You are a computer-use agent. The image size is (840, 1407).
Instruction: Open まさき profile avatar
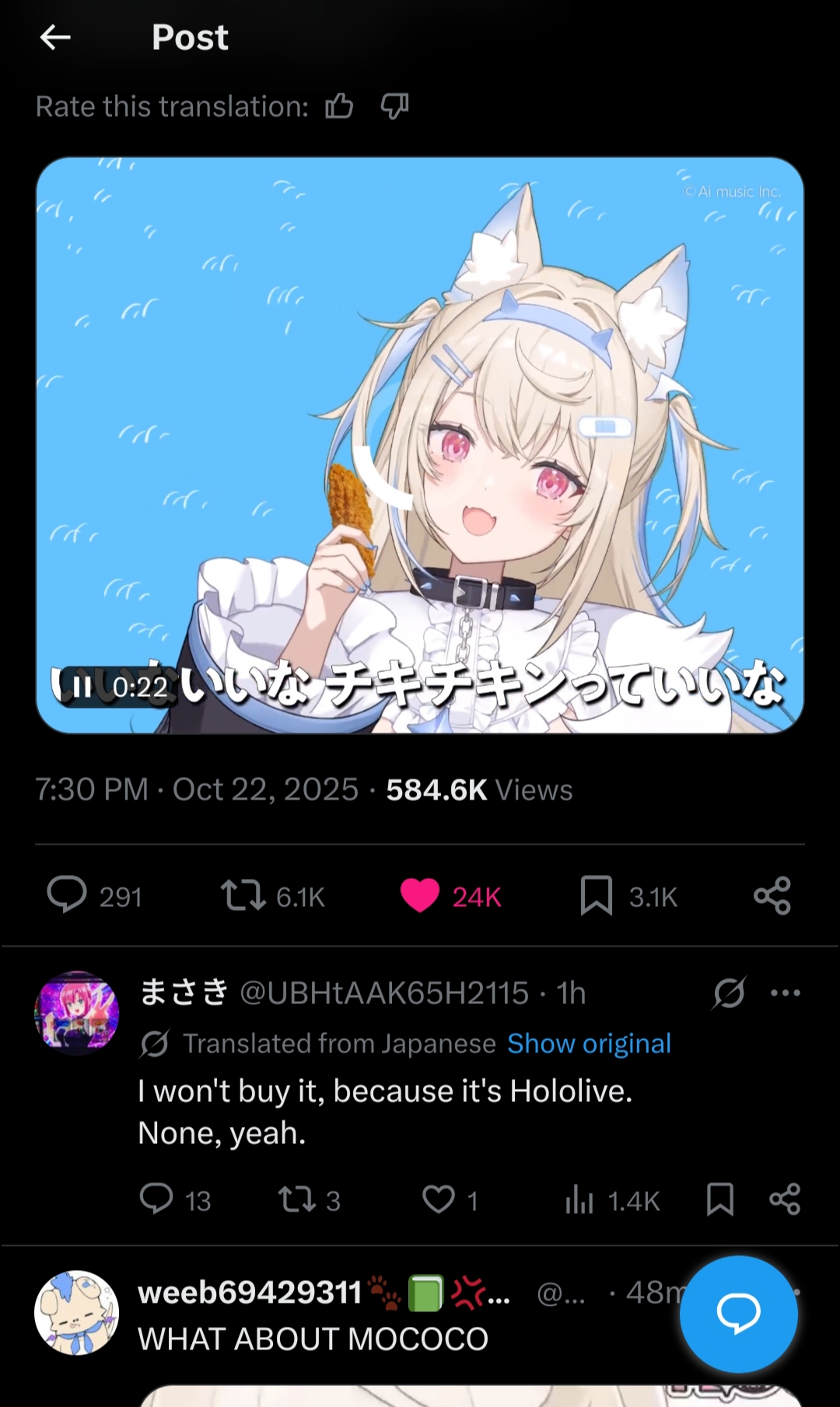tap(77, 1013)
